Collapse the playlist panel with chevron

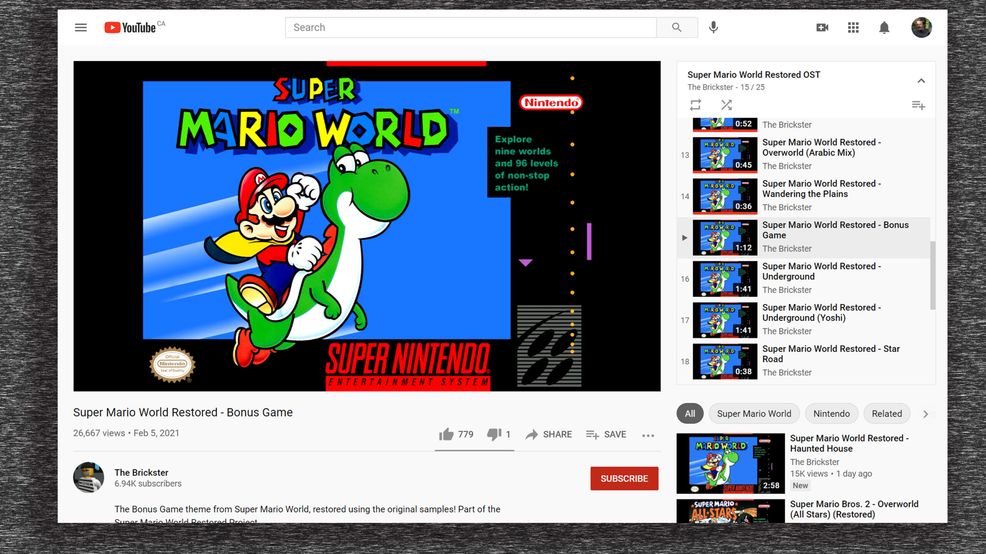921,80
